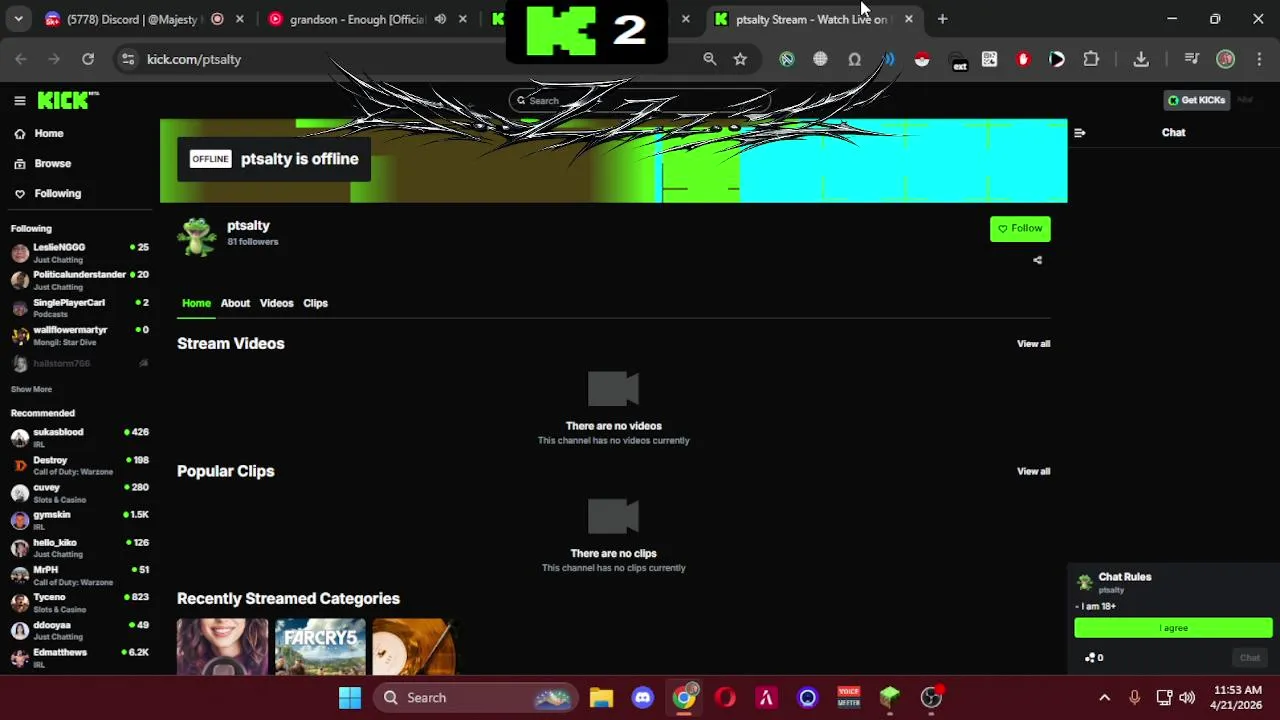Click the Kick search field
Screen dimensions: 1280x720
640,100
